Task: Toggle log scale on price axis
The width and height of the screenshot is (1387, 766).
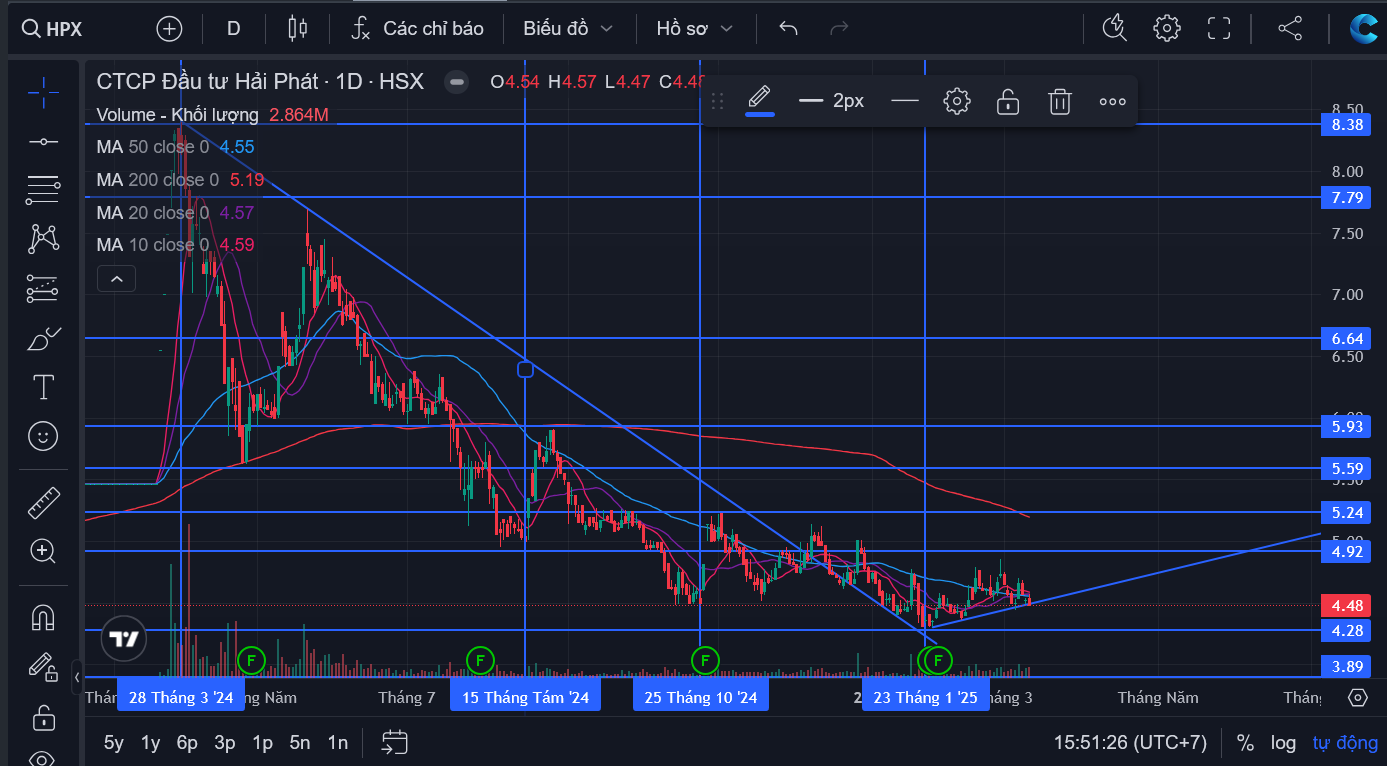Action: click(1283, 743)
